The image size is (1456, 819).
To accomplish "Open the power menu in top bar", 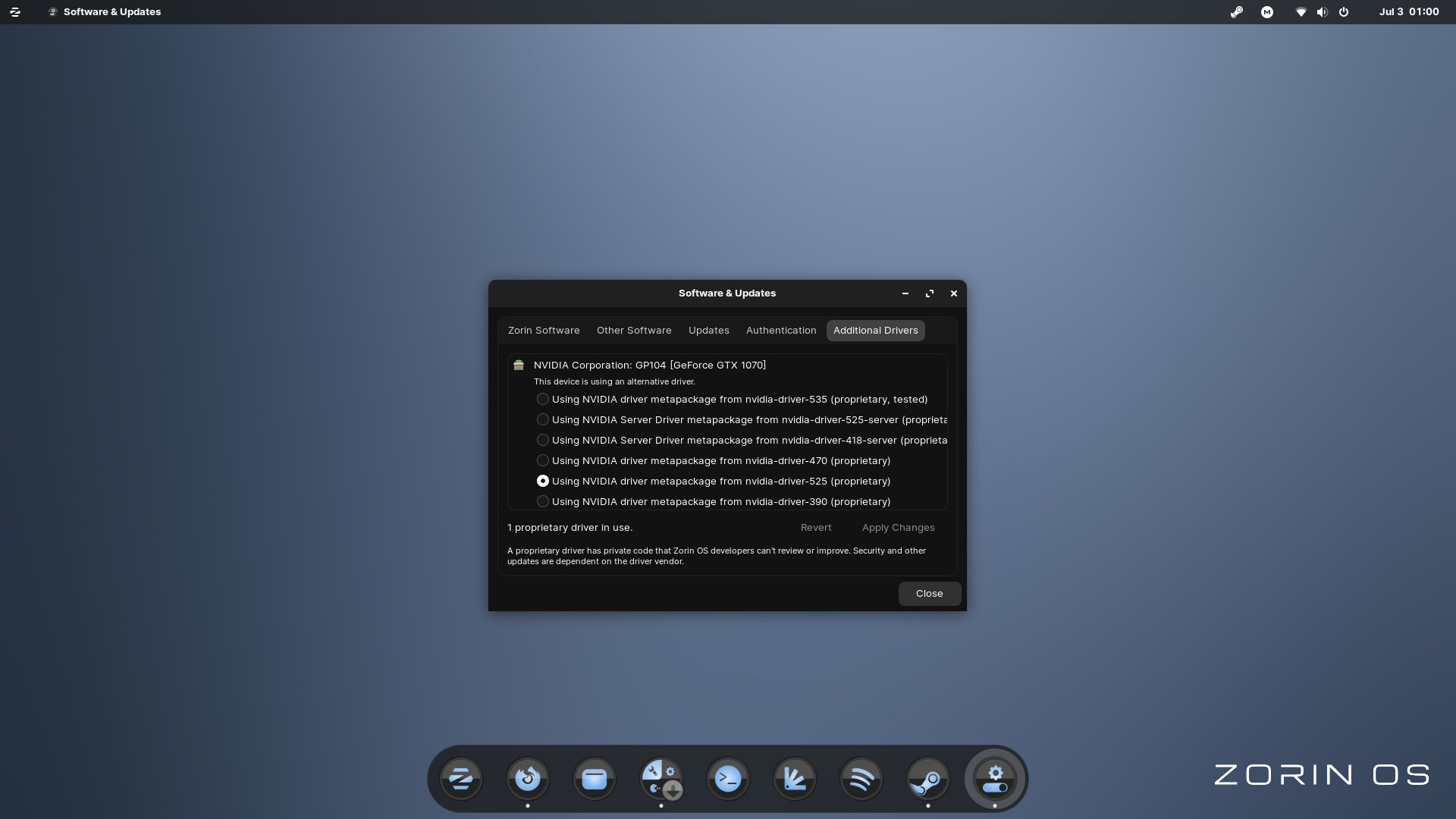I will point(1344,12).
